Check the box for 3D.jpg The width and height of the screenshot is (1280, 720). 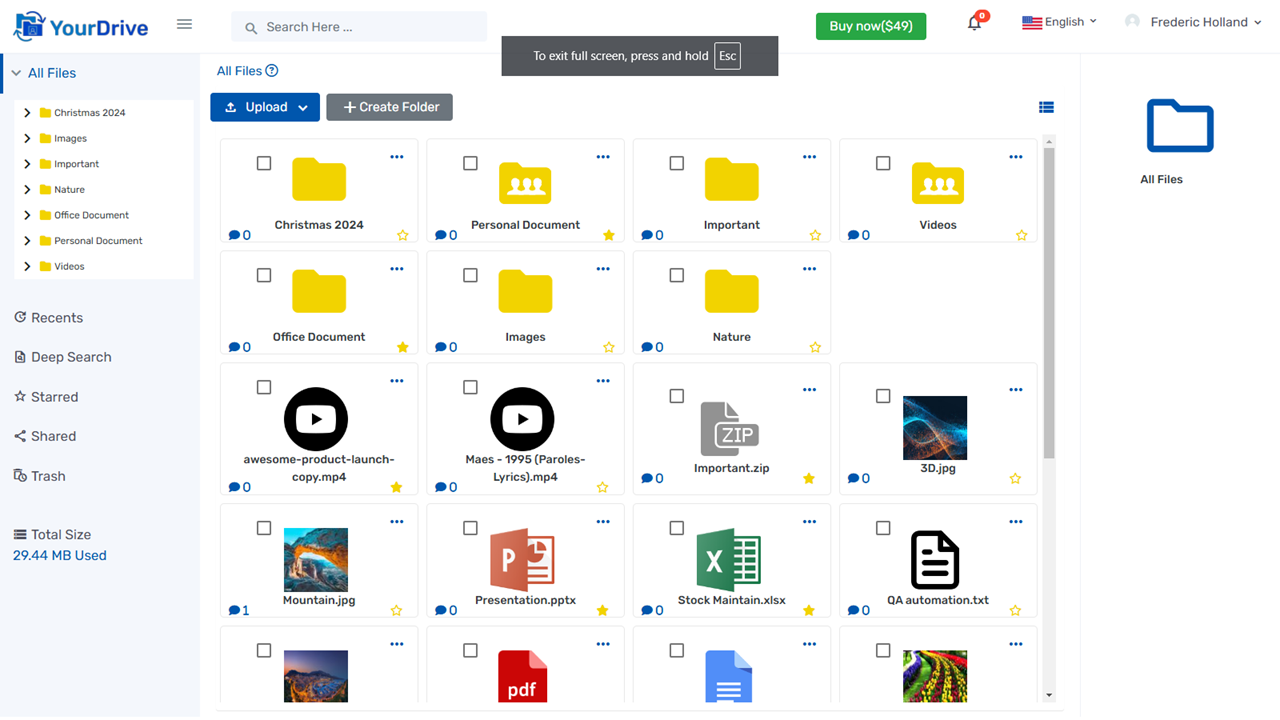coord(883,396)
